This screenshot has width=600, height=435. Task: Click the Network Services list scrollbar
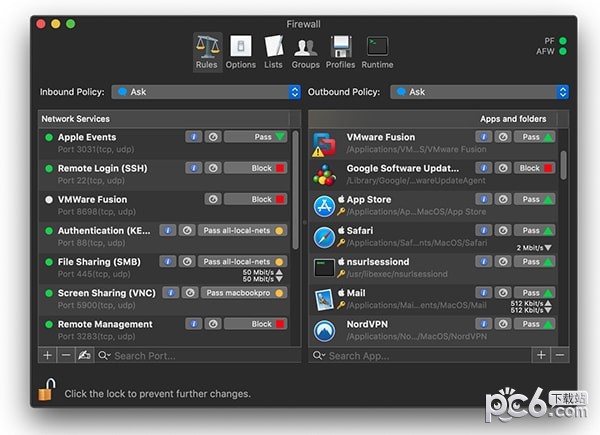295,190
